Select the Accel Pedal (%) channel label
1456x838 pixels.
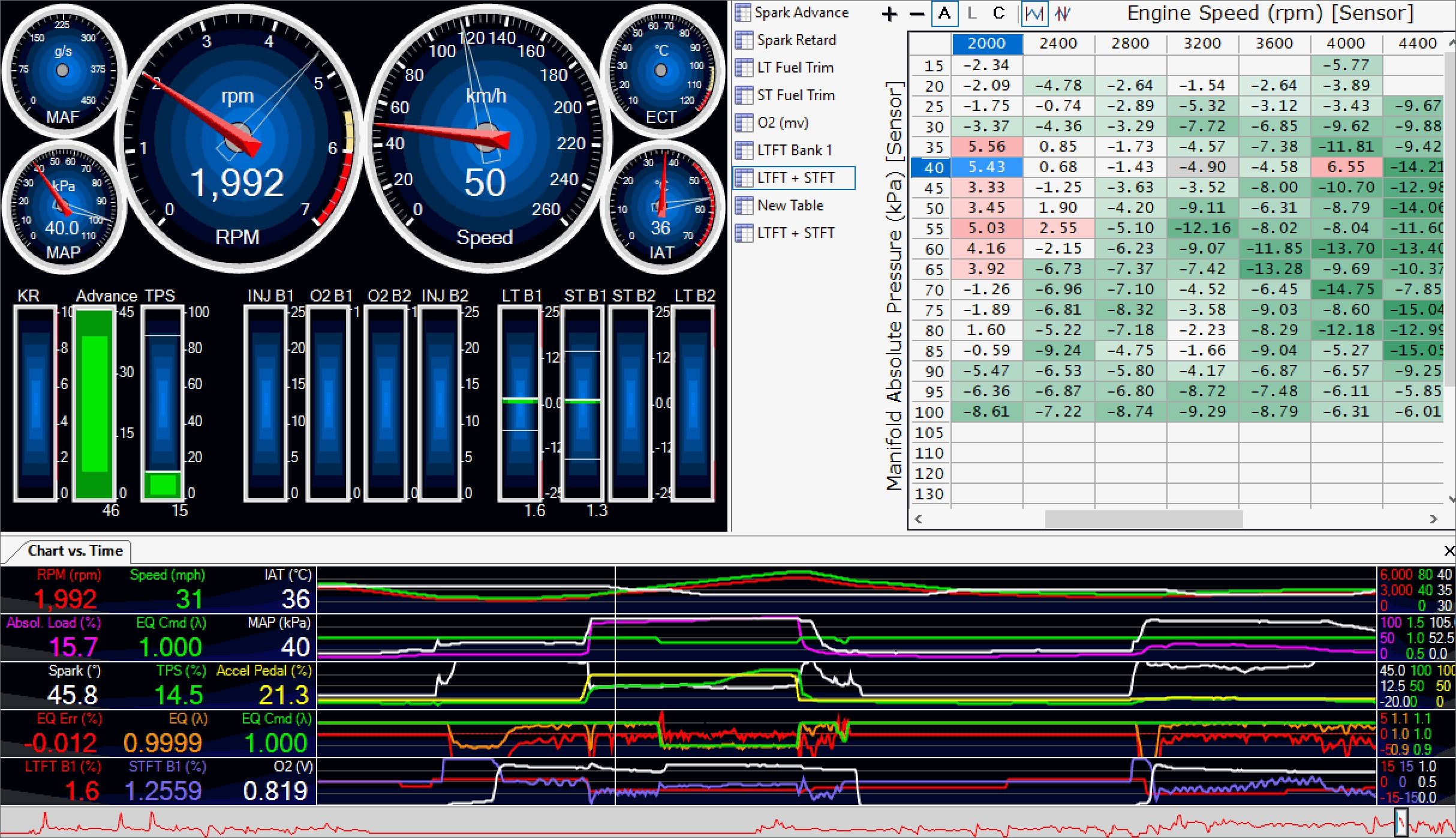(x=264, y=671)
